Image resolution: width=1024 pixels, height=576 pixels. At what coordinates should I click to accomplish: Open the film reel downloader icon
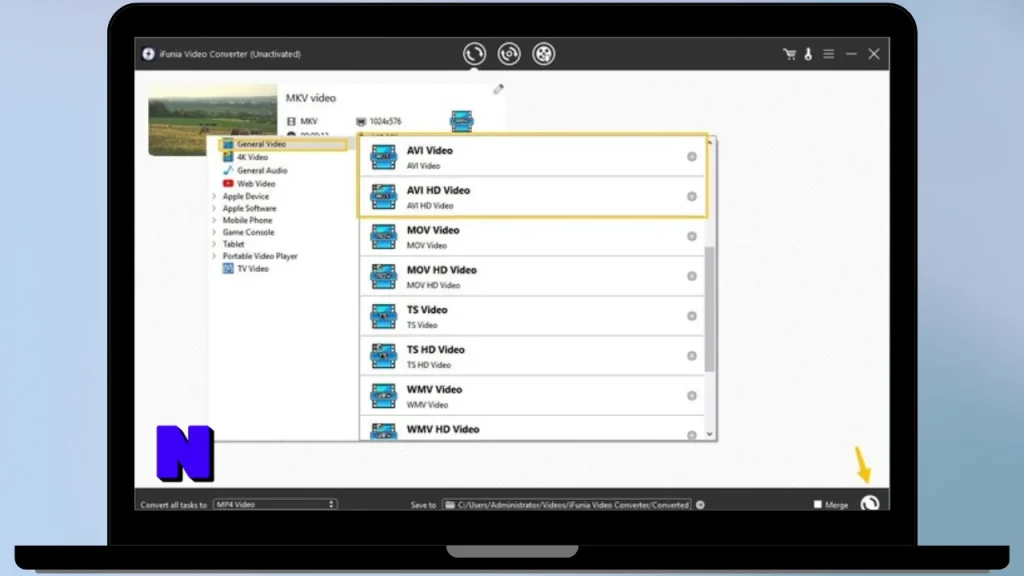point(543,54)
